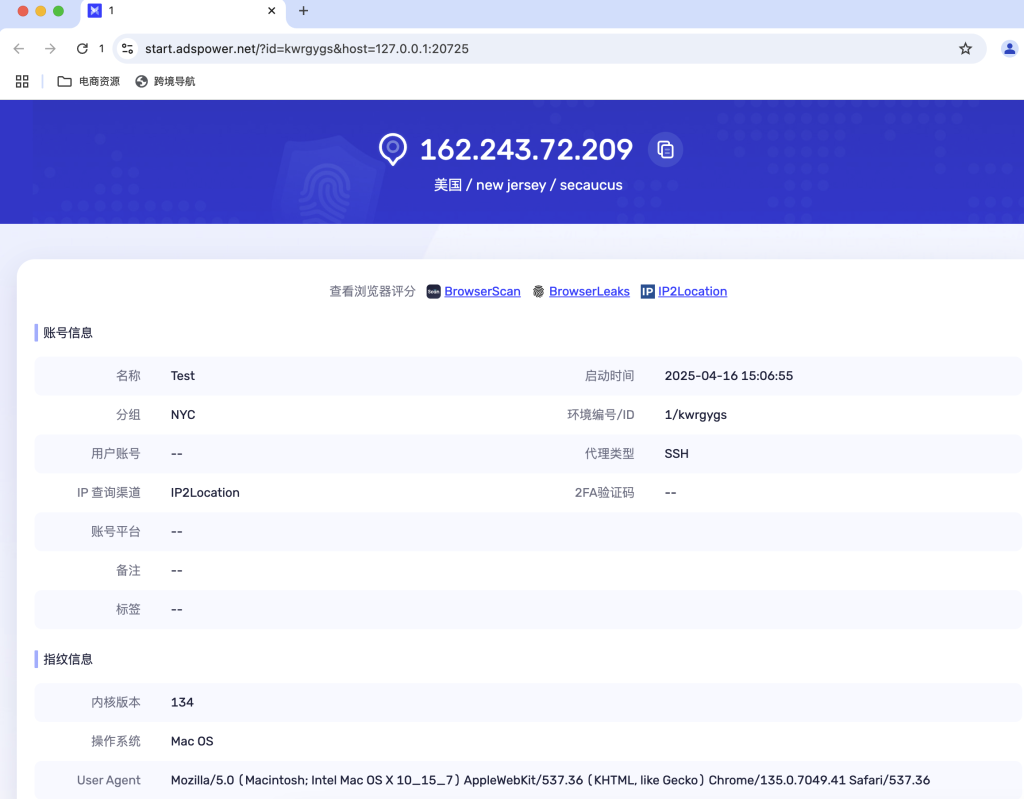Click BrowserLeaks fingerprint icon
Viewport: 1024px width, 799px height.
tap(538, 291)
